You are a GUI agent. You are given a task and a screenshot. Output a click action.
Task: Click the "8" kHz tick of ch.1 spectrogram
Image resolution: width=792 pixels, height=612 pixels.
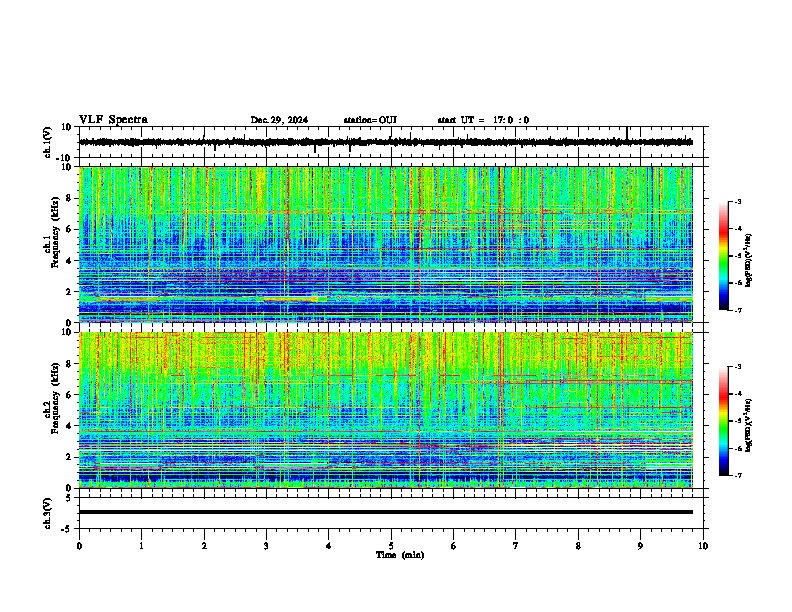point(69,198)
